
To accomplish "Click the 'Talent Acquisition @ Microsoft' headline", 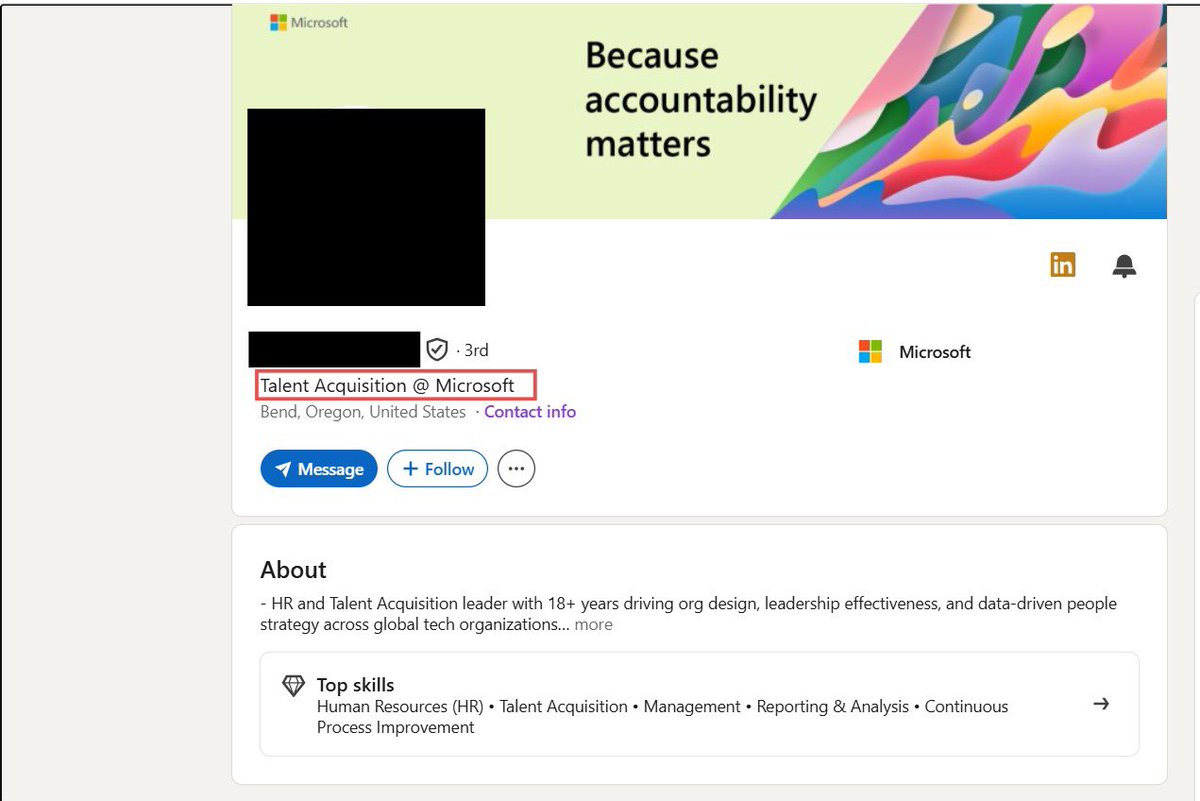I will [x=387, y=385].
